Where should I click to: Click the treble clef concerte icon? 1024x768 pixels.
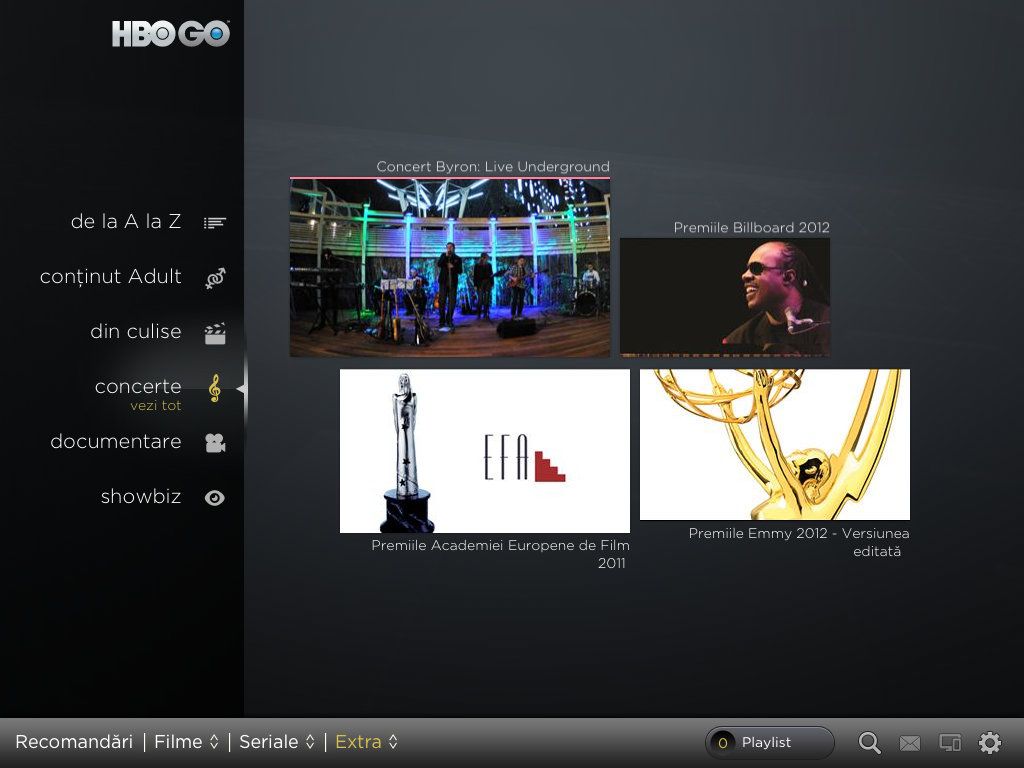[214, 388]
